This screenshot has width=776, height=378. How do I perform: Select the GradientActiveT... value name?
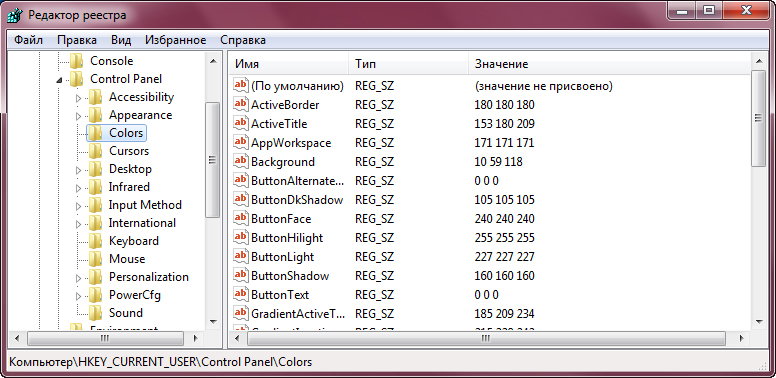(298, 314)
